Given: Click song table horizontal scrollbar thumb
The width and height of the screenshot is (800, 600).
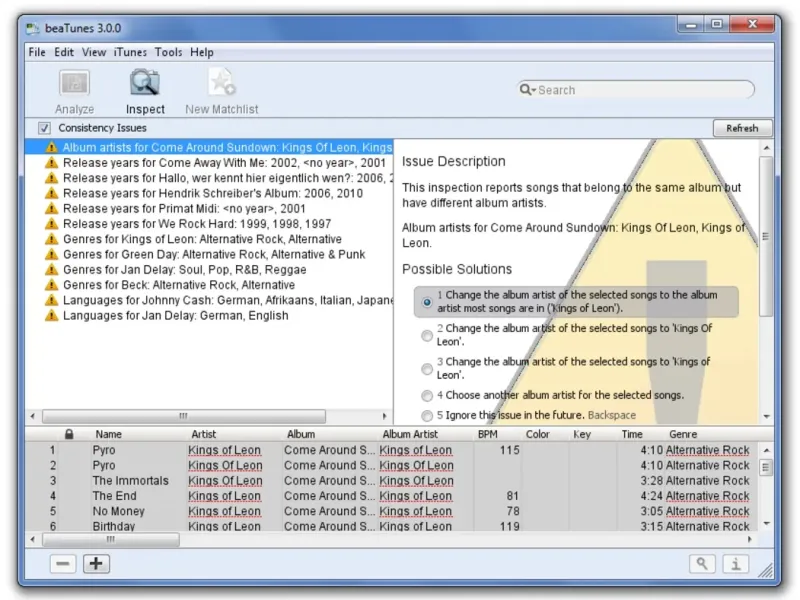Looking at the screenshot, I should coord(111,539).
